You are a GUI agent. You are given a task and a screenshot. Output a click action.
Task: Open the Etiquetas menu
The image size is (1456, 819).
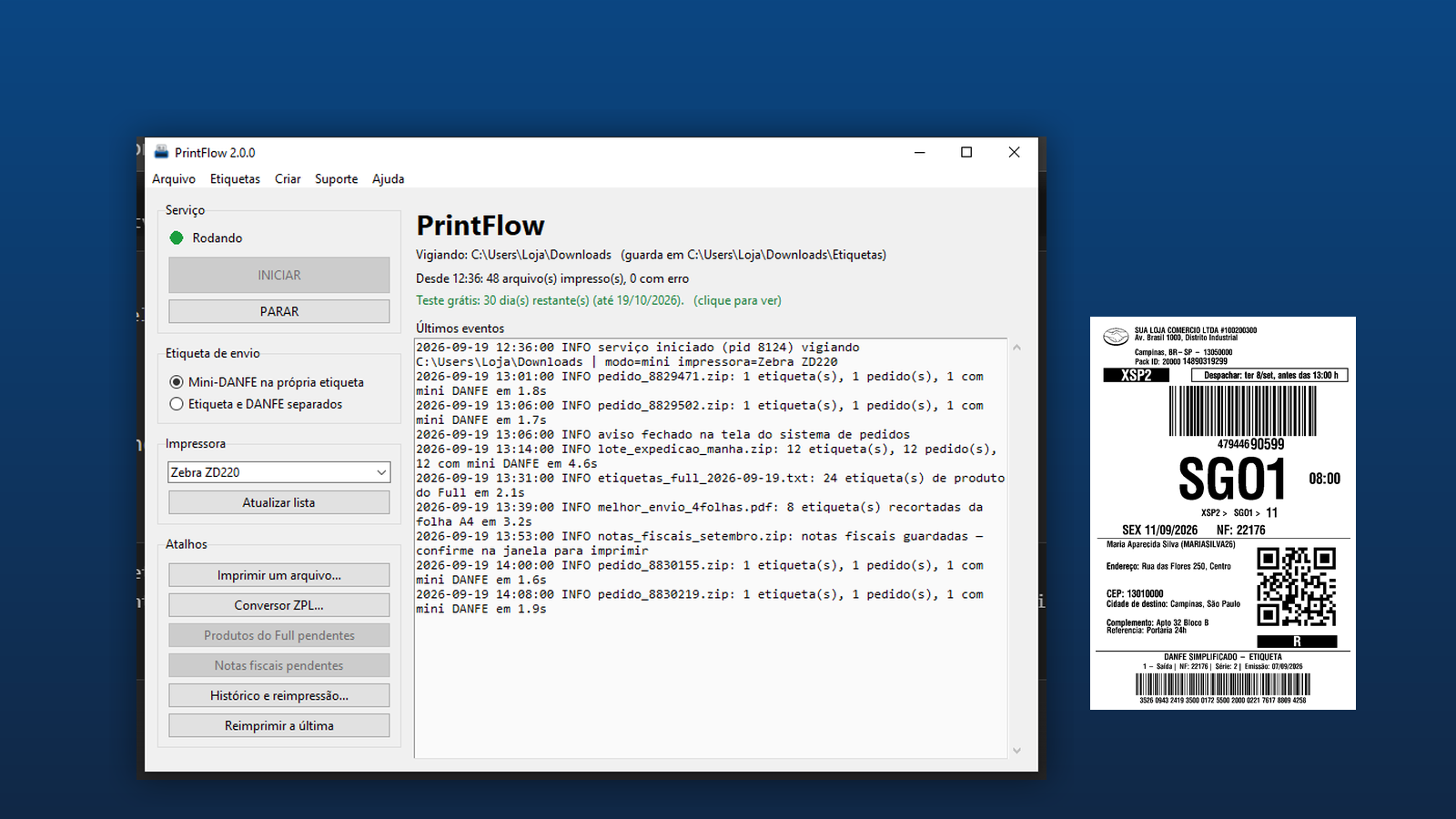pos(235,179)
